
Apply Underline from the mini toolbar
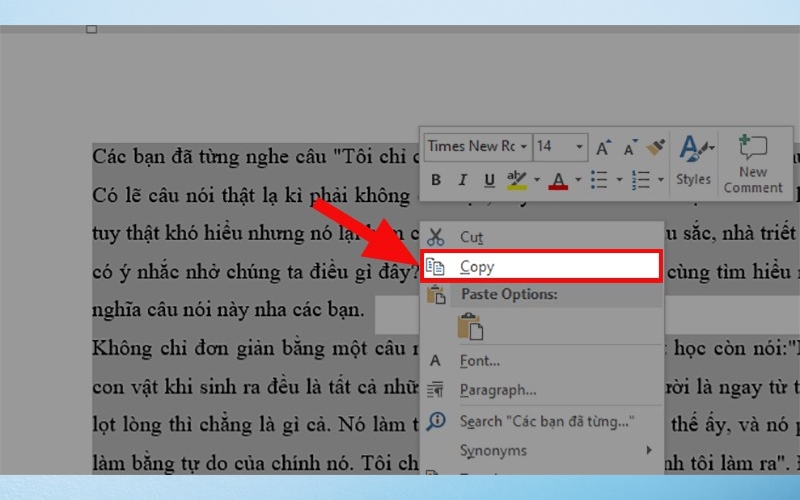pos(489,180)
